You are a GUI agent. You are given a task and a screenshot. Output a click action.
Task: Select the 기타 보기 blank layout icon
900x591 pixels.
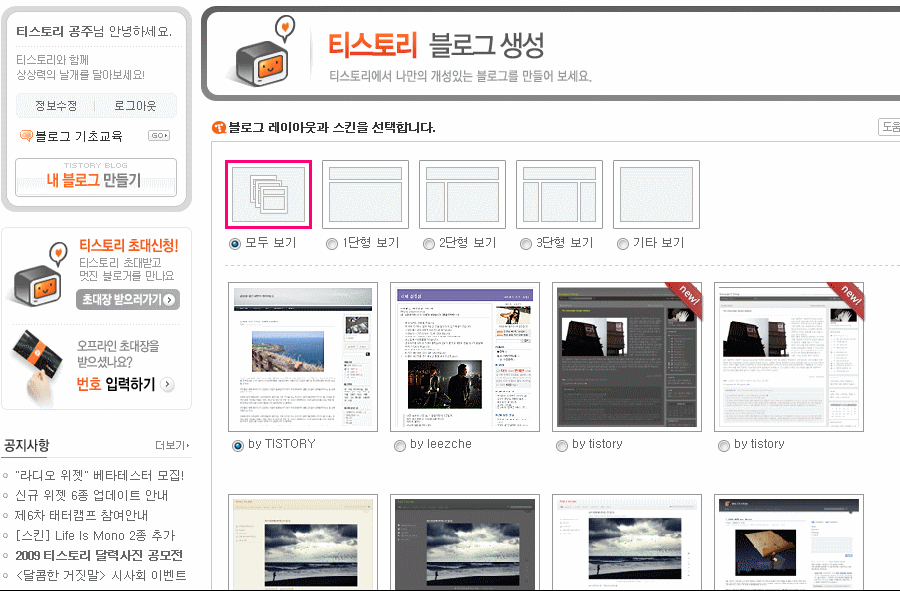coord(656,194)
